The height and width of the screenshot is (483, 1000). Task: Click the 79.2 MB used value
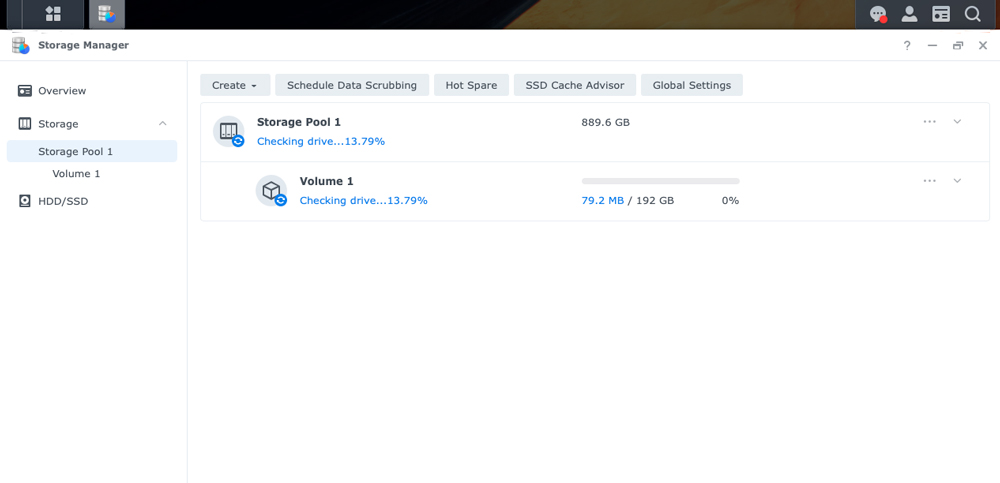(603, 200)
